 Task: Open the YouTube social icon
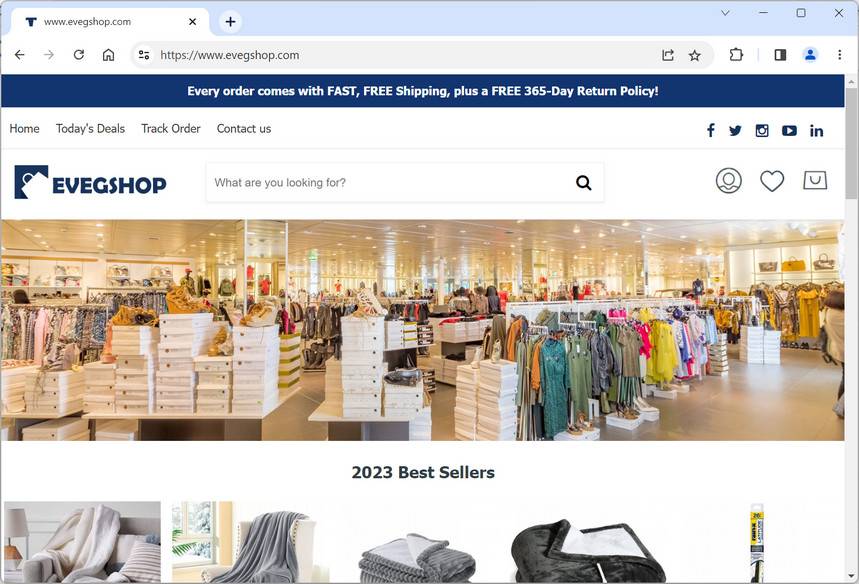pos(789,130)
